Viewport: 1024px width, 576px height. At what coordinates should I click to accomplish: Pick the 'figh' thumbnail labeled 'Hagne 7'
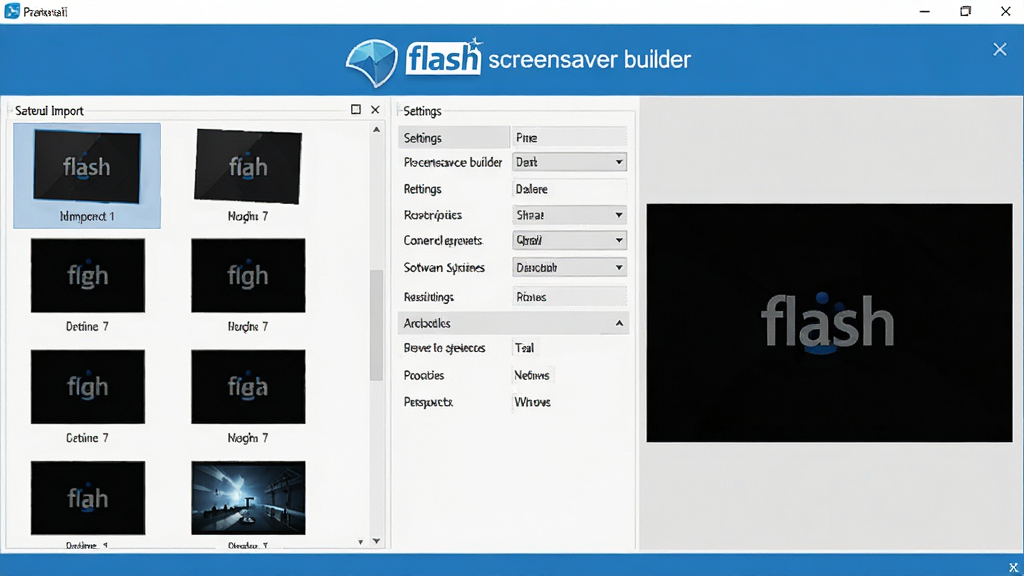pos(248,275)
